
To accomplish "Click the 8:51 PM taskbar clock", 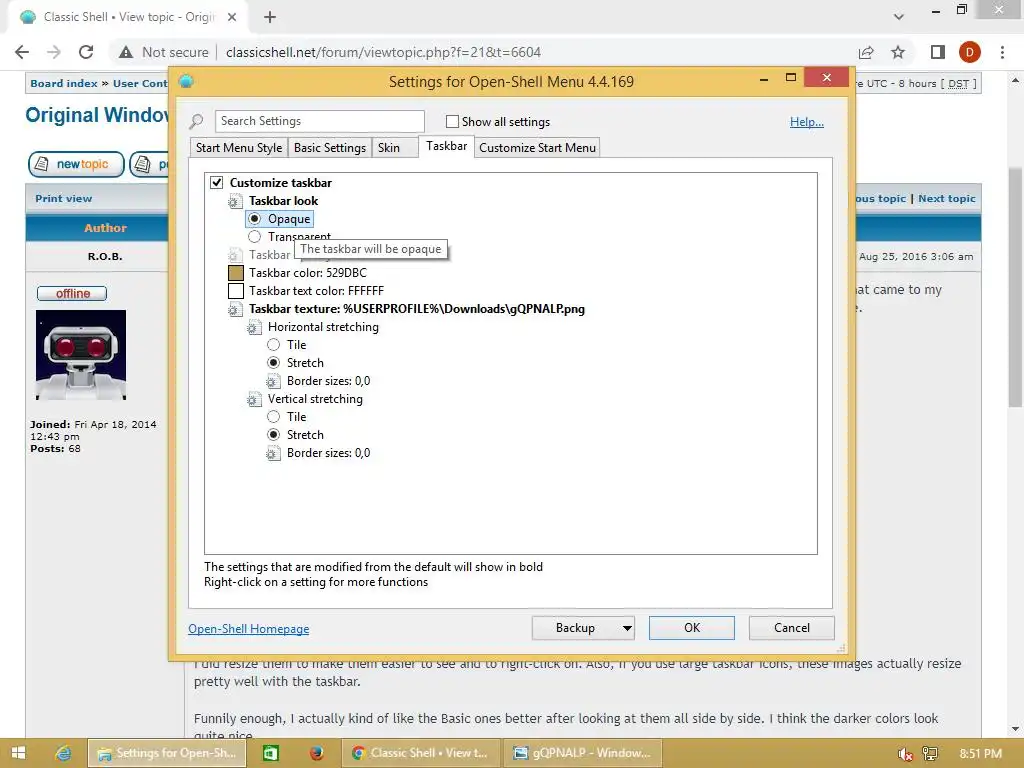I will (980, 754).
